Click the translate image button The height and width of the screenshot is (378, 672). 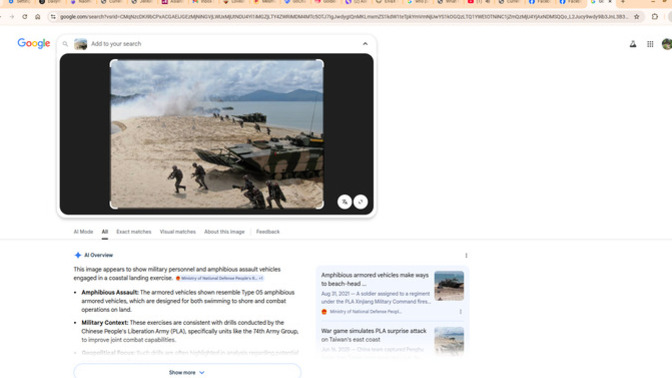[x=344, y=202]
